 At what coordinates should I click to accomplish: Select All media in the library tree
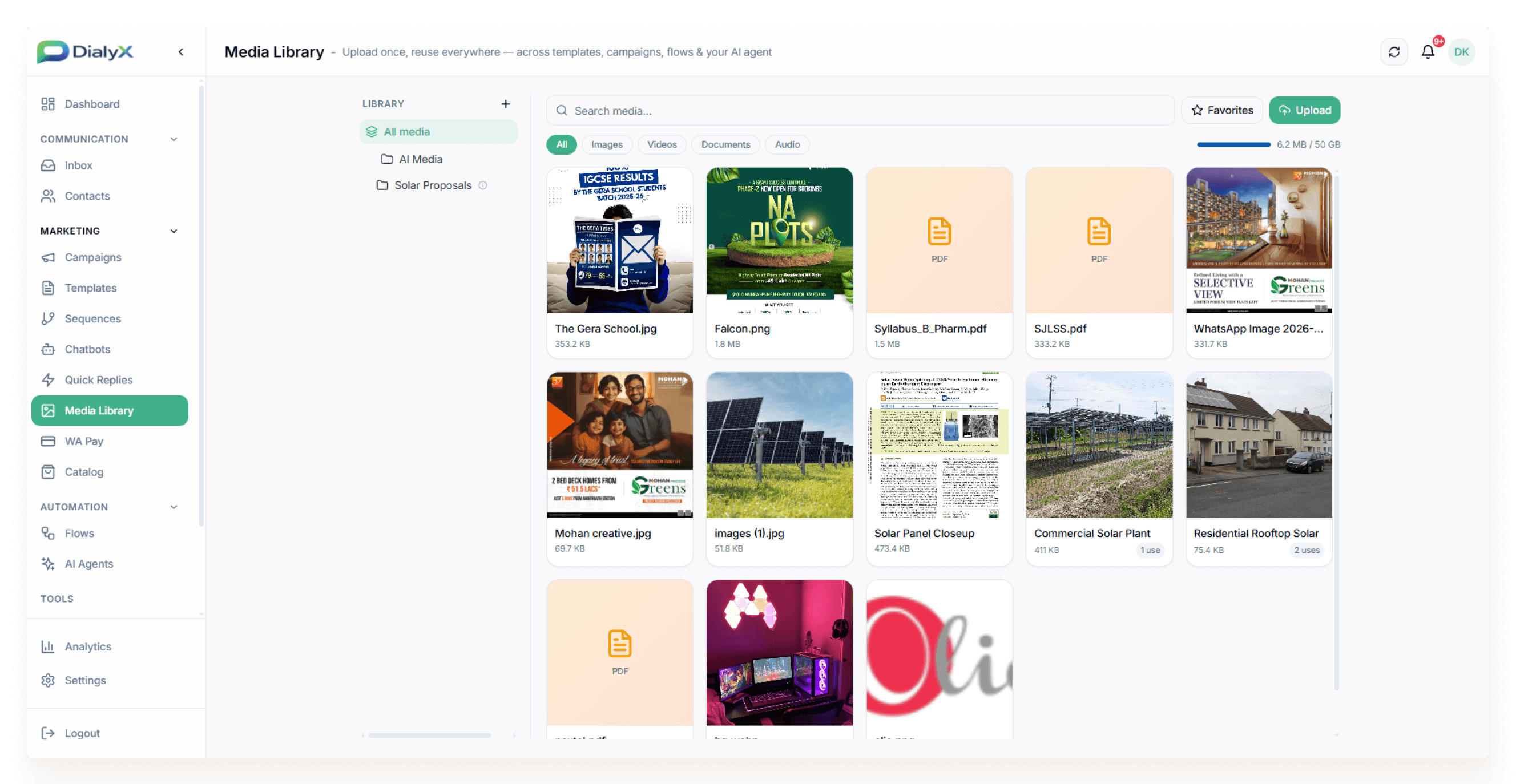coord(438,131)
